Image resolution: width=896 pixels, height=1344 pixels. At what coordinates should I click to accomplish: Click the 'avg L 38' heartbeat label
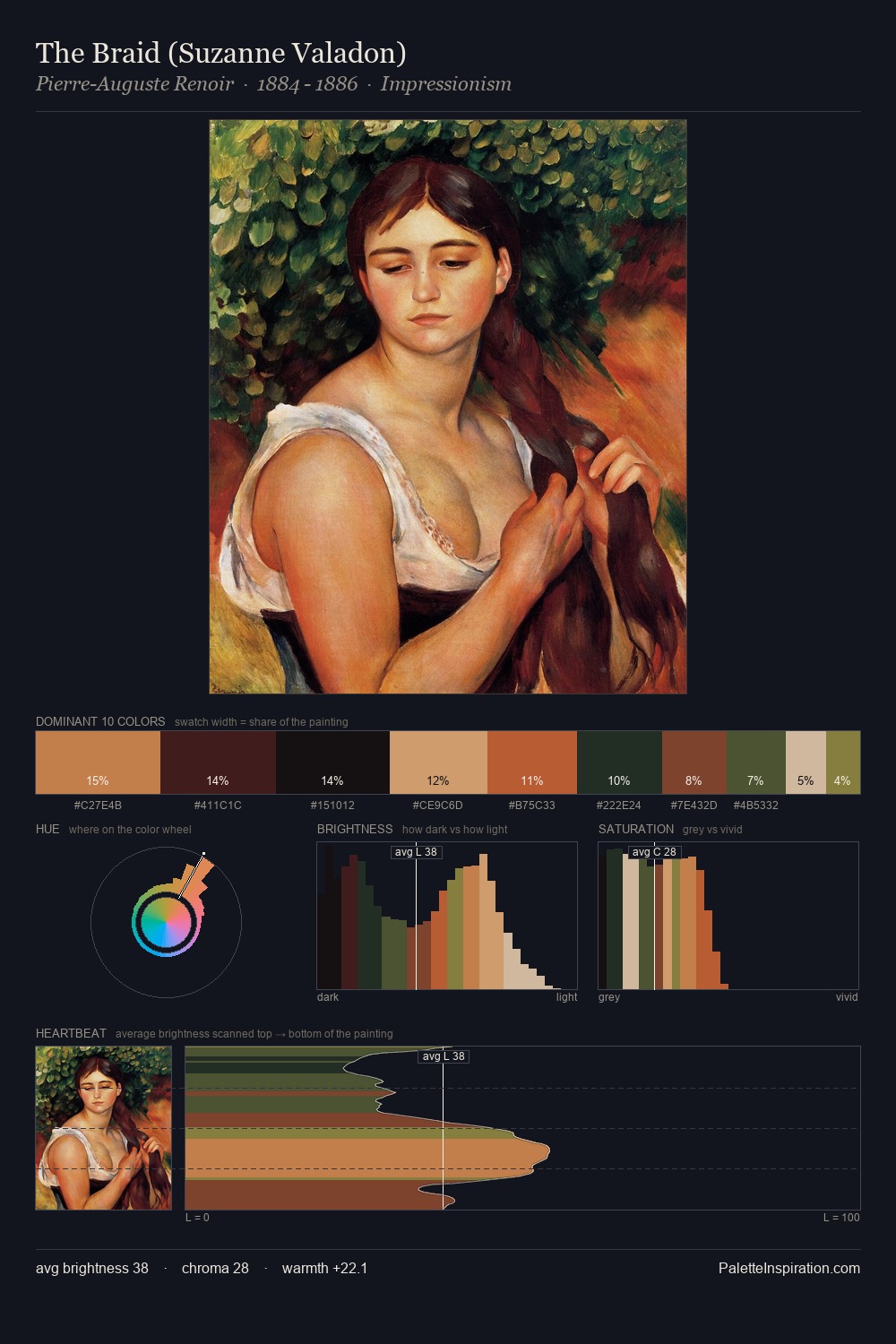[x=444, y=1056]
